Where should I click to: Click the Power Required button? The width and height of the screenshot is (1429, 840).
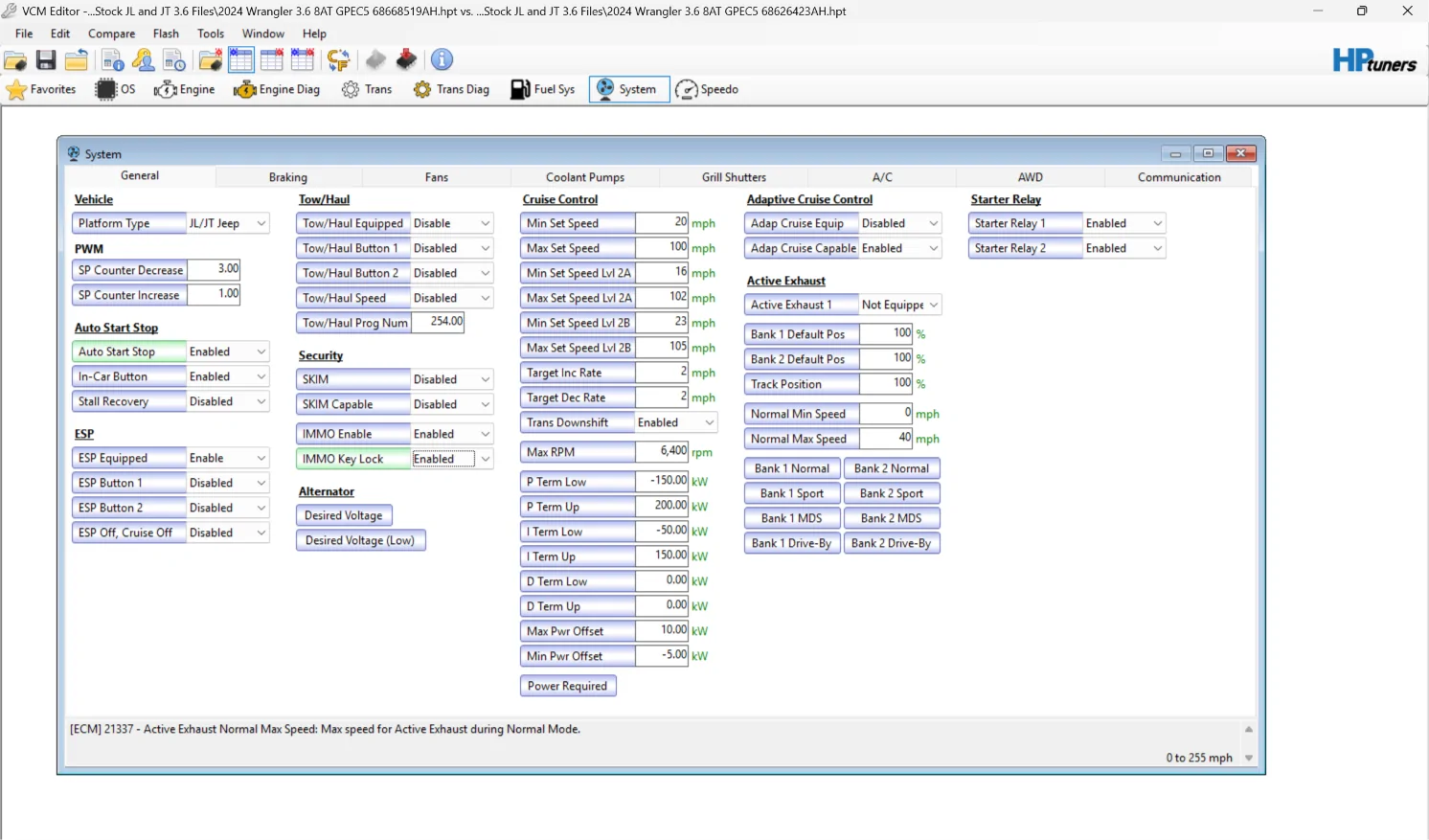coord(568,687)
